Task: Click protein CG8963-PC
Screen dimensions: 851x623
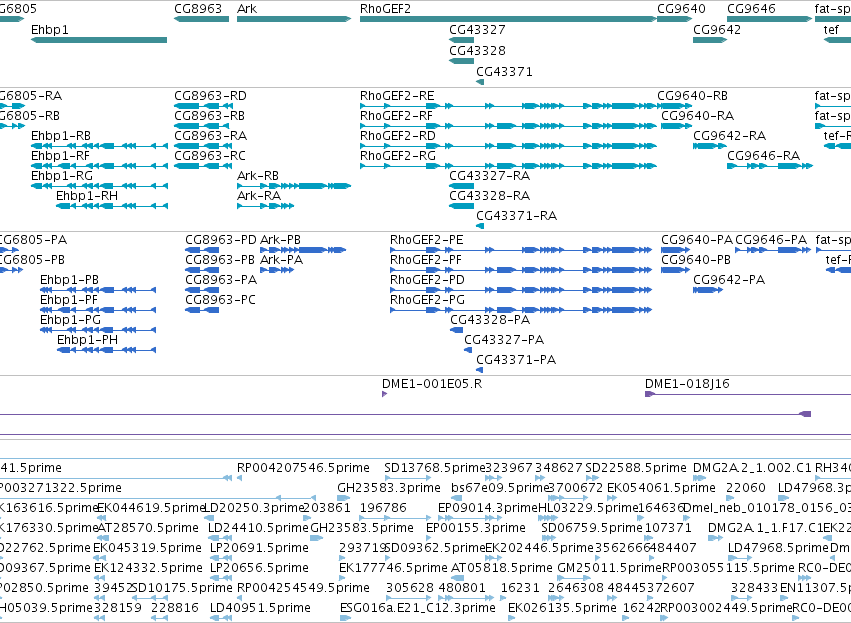Action: click(x=202, y=310)
